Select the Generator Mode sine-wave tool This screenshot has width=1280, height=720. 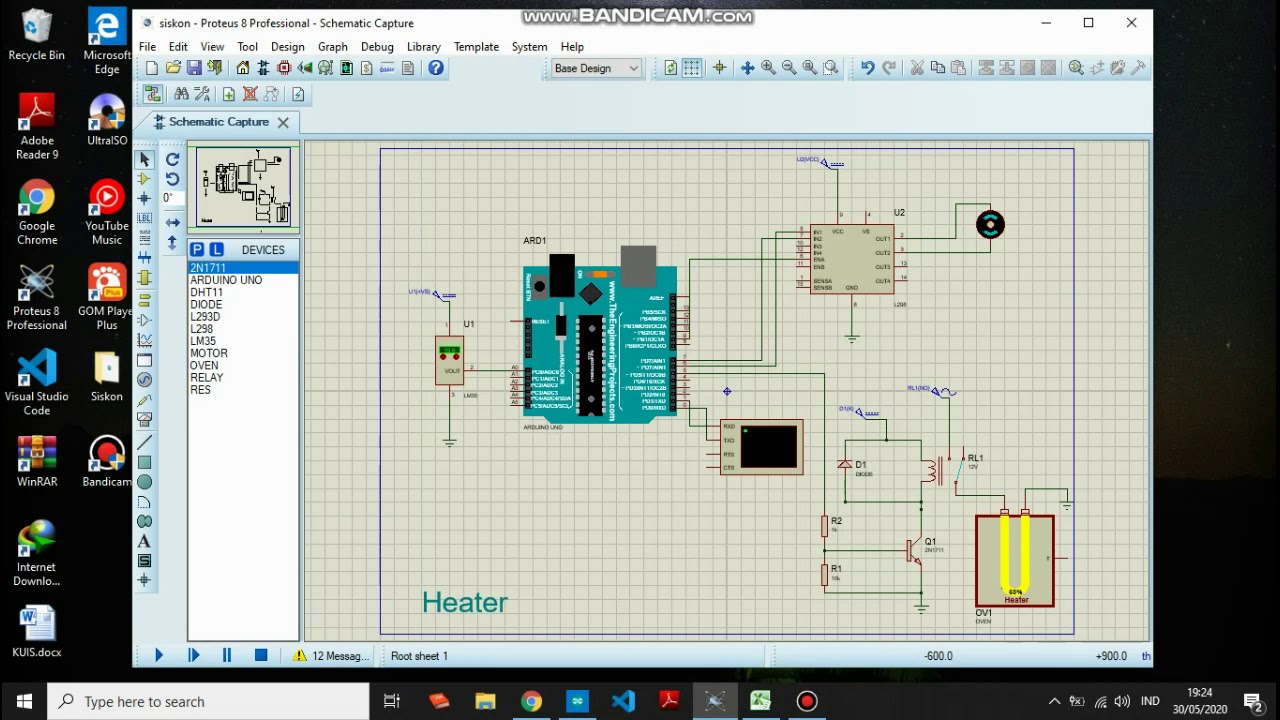tap(144, 380)
